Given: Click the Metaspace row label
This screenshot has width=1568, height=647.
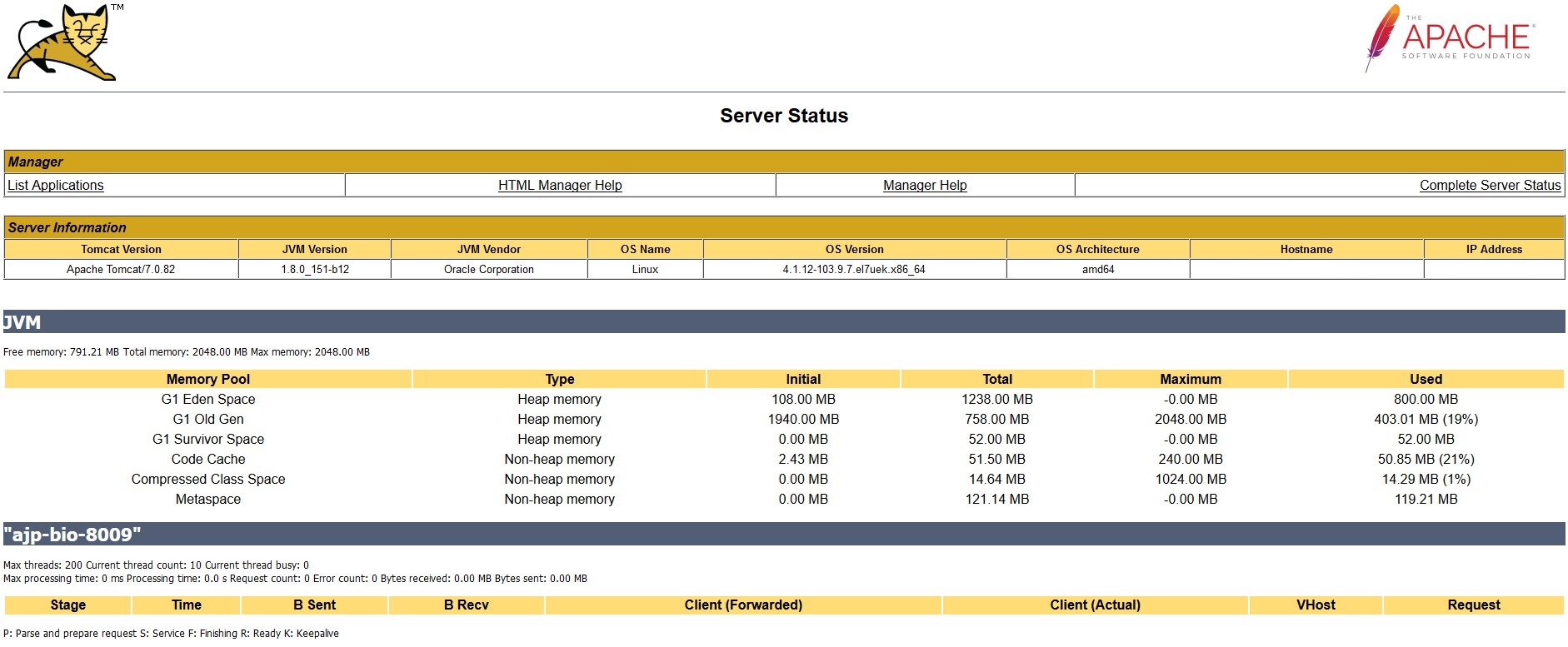Looking at the screenshot, I should (x=208, y=499).
